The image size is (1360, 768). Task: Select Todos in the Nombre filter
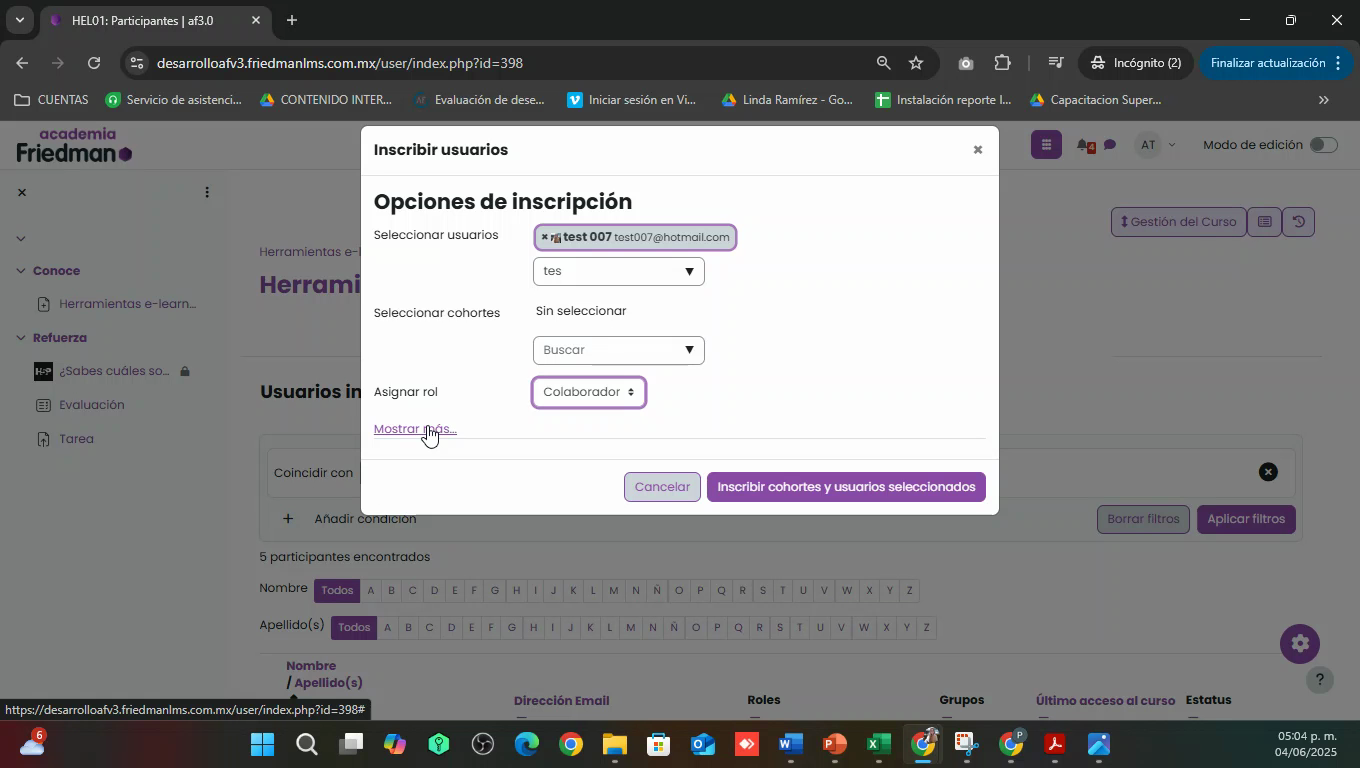coord(337,590)
